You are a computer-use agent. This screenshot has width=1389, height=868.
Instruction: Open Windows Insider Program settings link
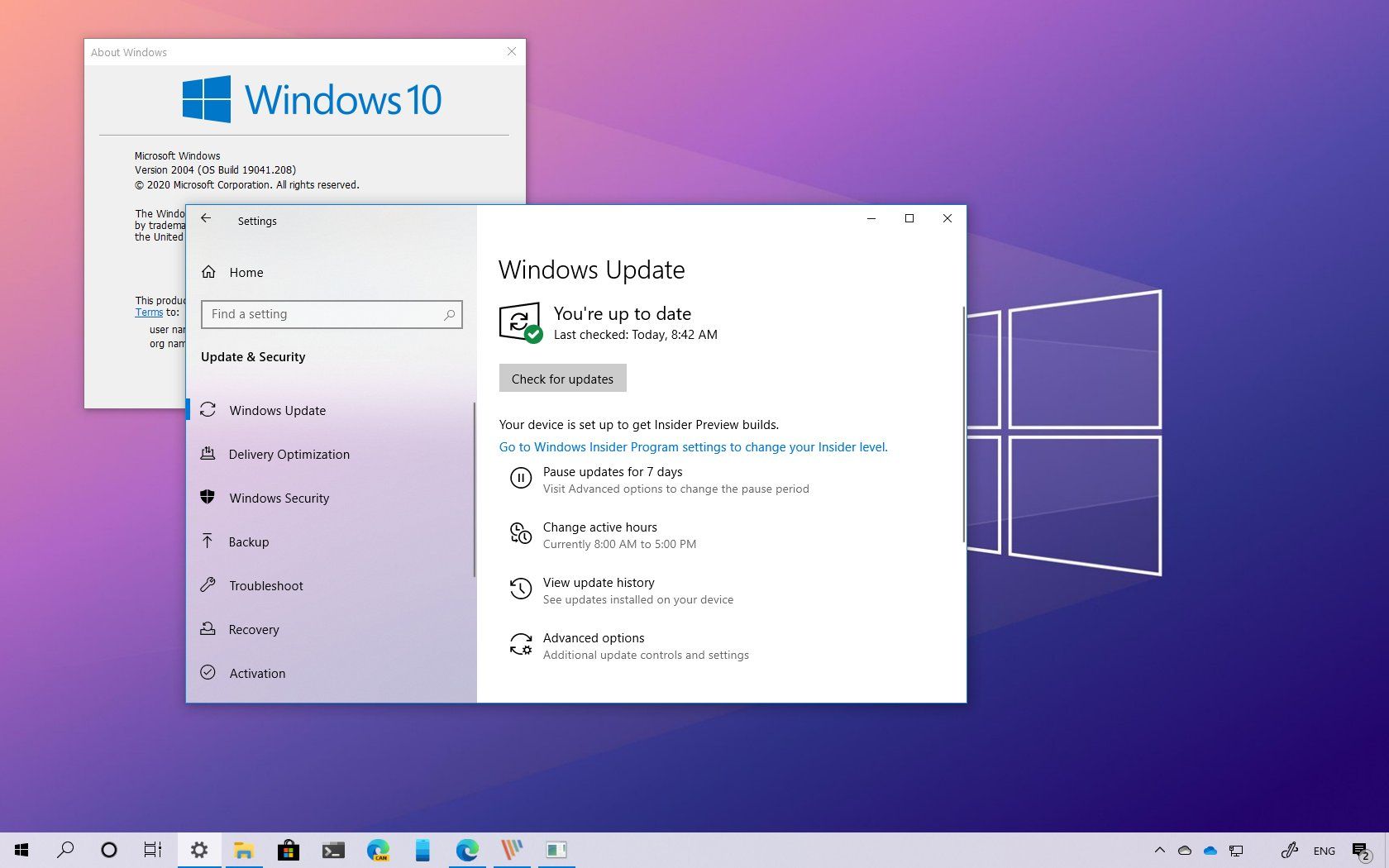[x=693, y=446]
